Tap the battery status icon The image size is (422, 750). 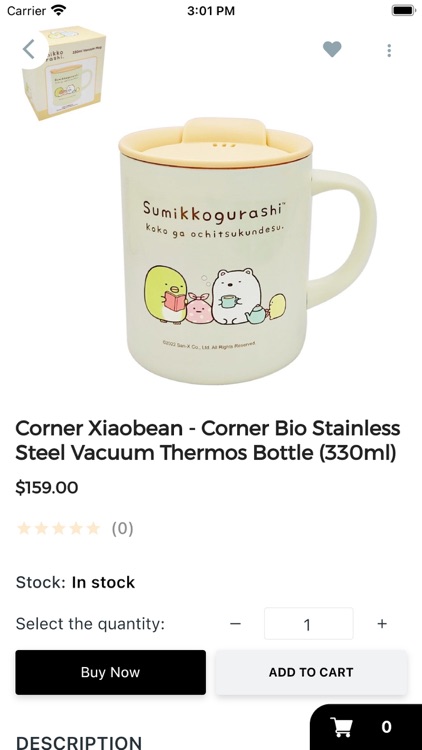404,10
